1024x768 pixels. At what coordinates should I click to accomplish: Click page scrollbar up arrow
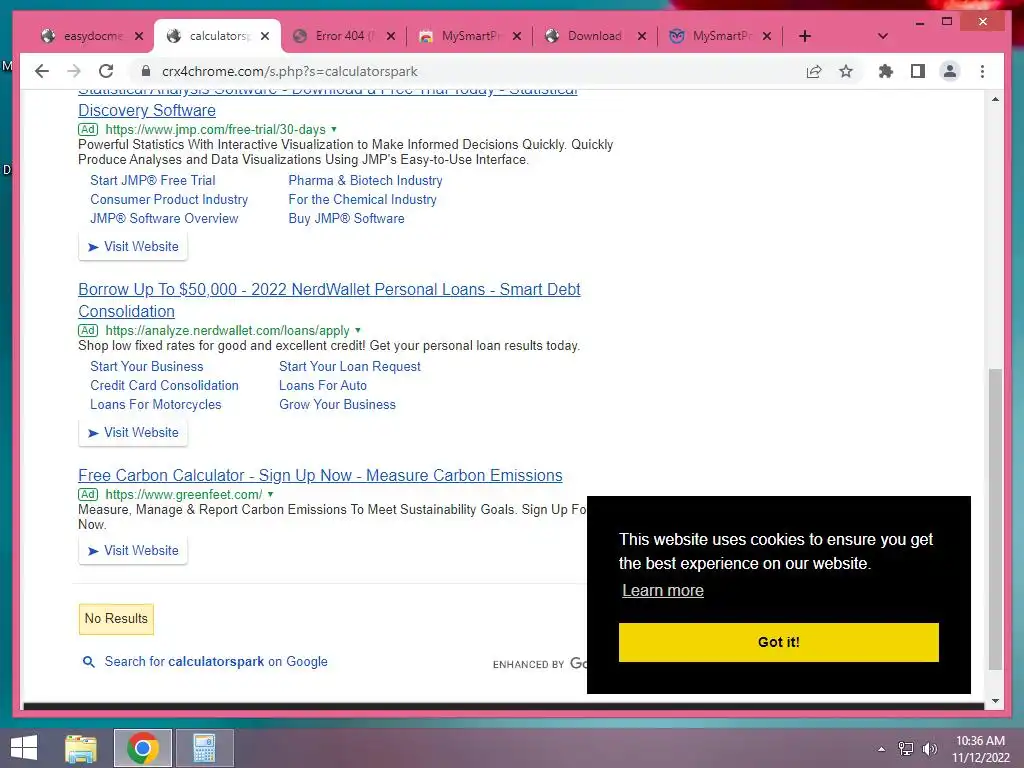(x=995, y=99)
